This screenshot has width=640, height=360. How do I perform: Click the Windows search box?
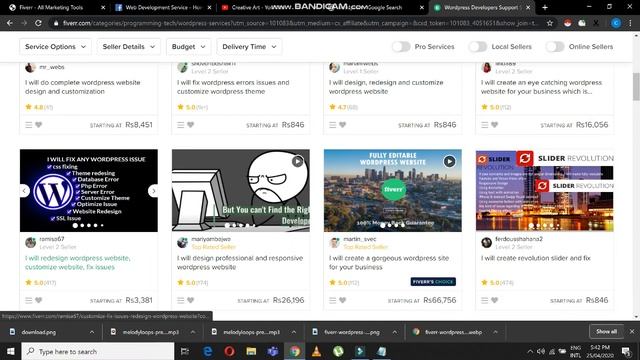pyautogui.click(x=98, y=351)
